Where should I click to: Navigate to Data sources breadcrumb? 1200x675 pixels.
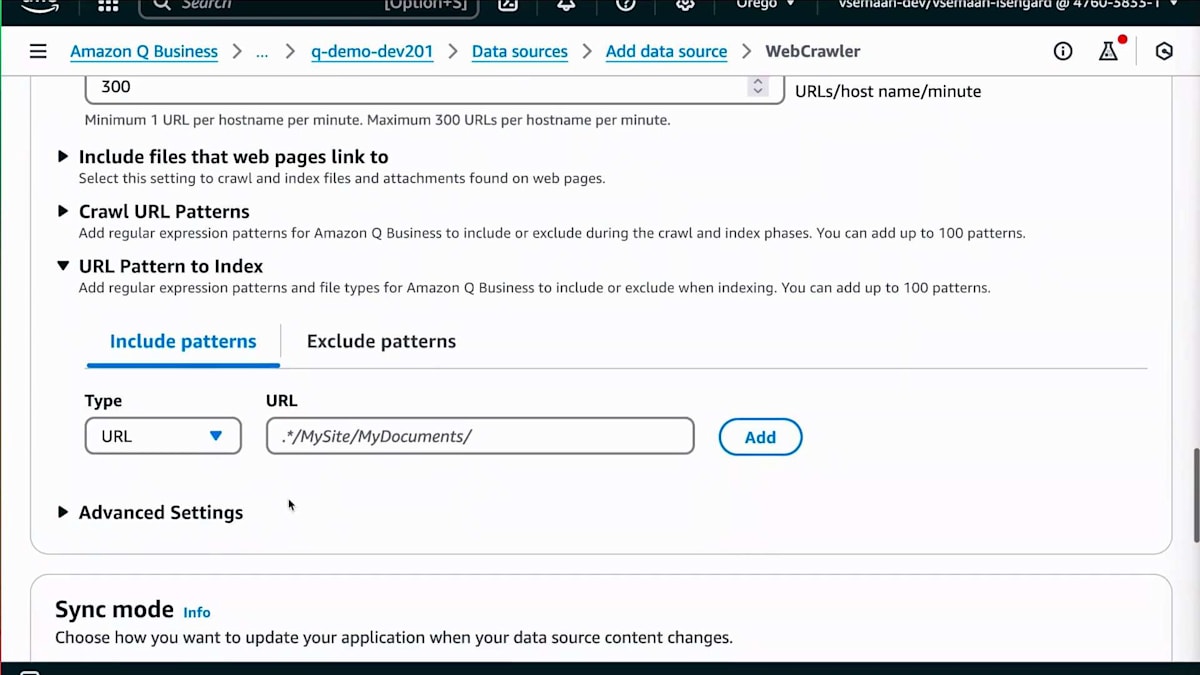pos(520,52)
